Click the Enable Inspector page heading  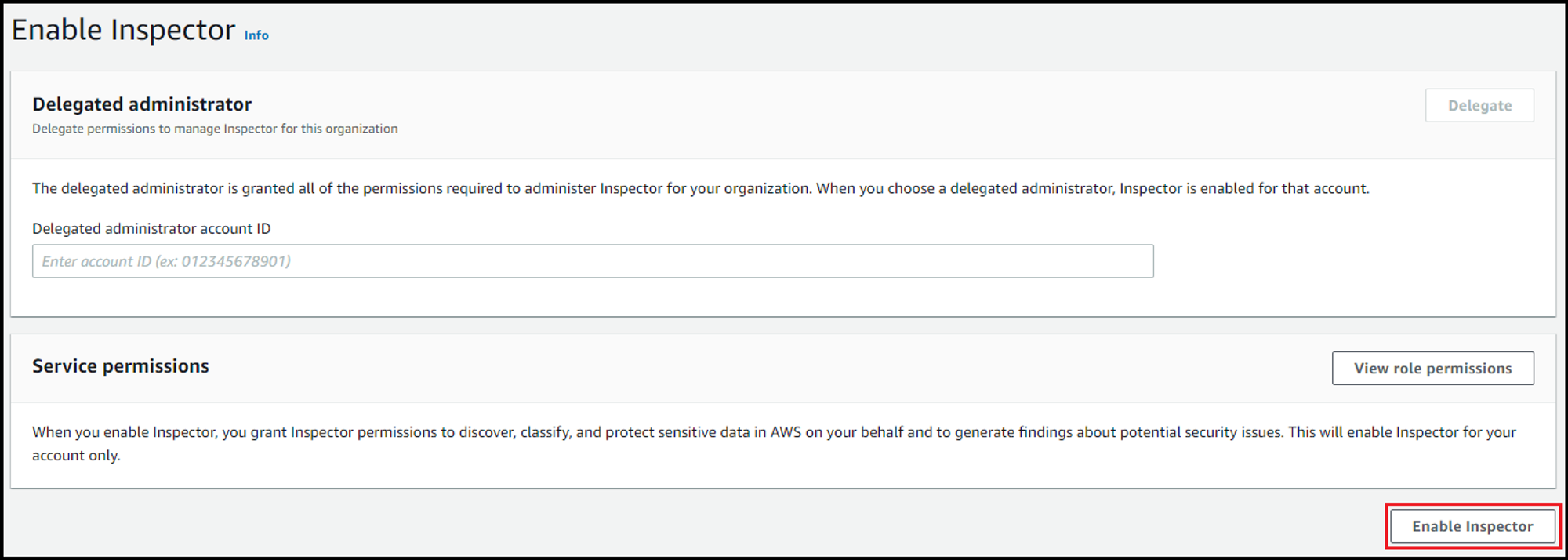pos(123,31)
